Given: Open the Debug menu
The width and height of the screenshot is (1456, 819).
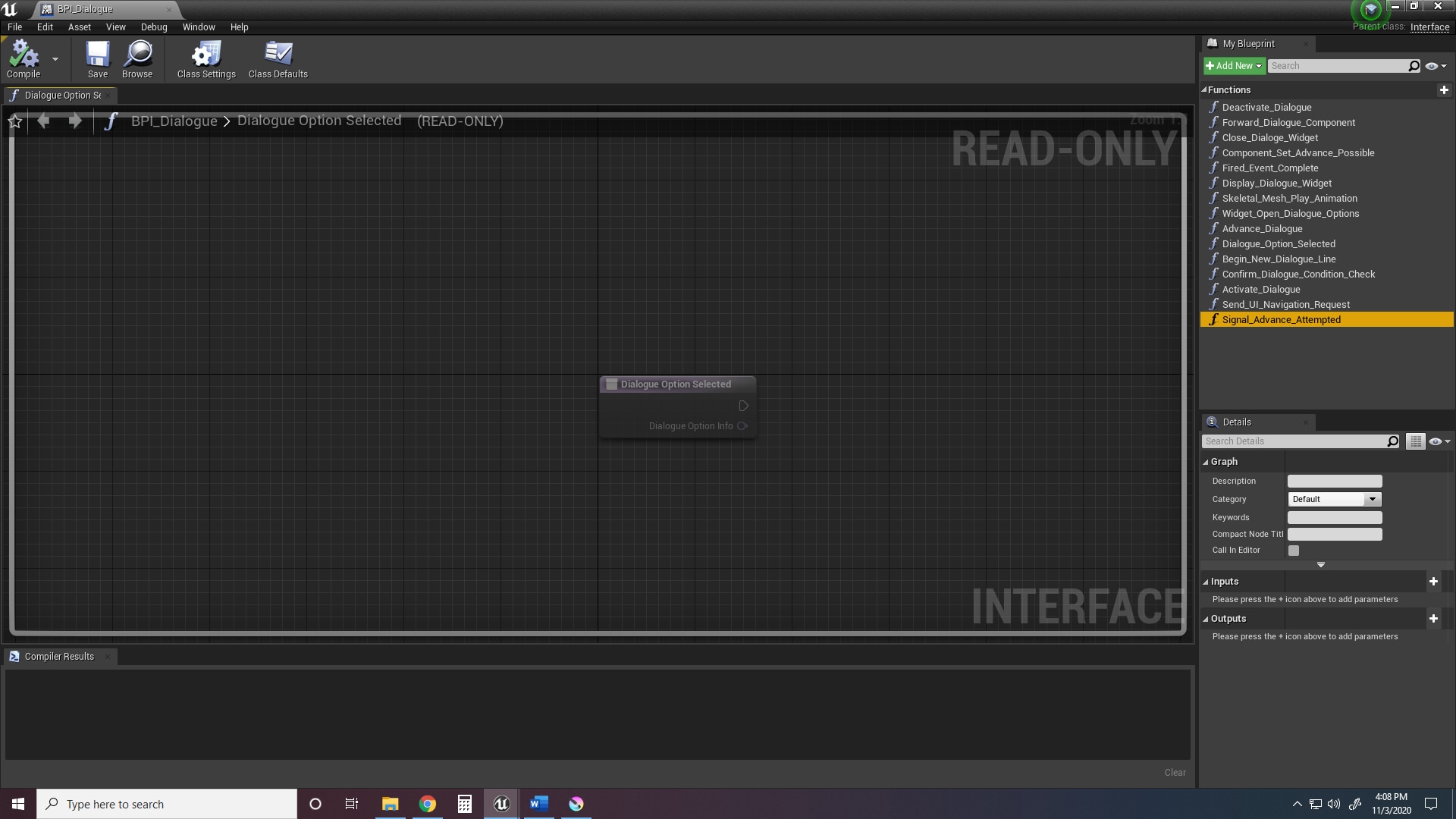Looking at the screenshot, I should [x=154, y=27].
